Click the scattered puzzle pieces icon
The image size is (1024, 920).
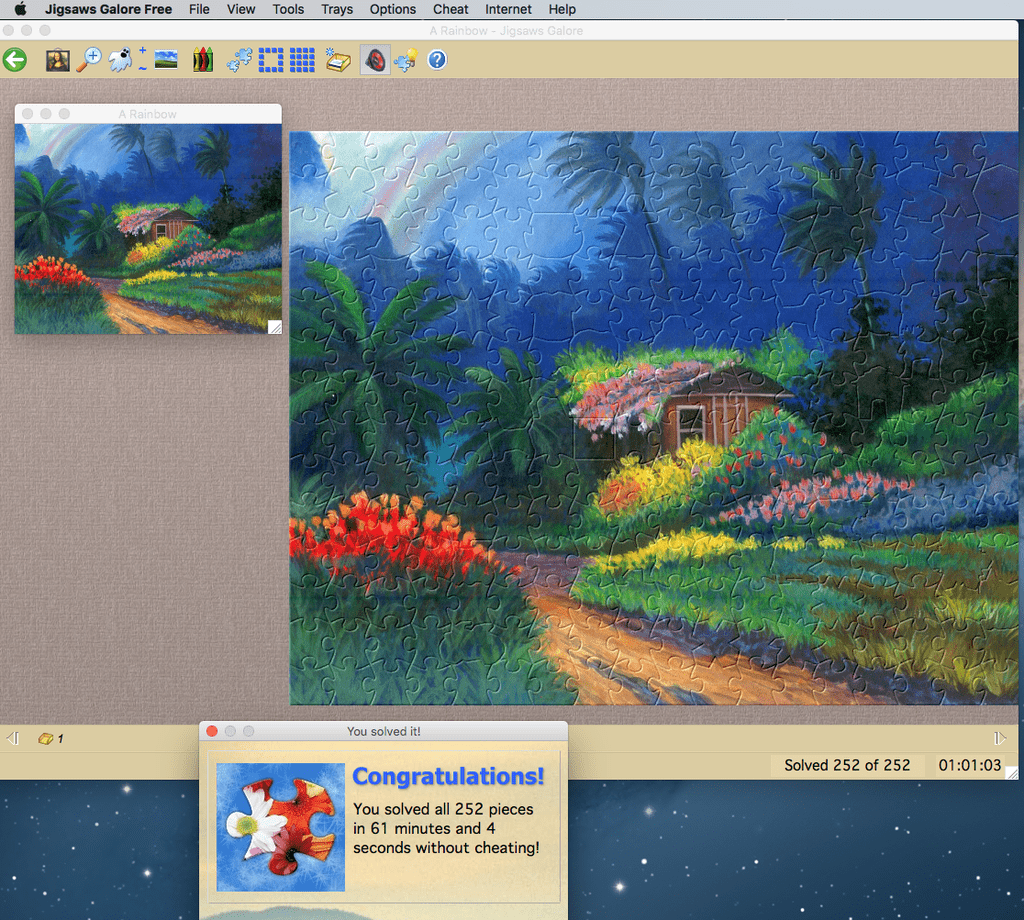point(239,60)
